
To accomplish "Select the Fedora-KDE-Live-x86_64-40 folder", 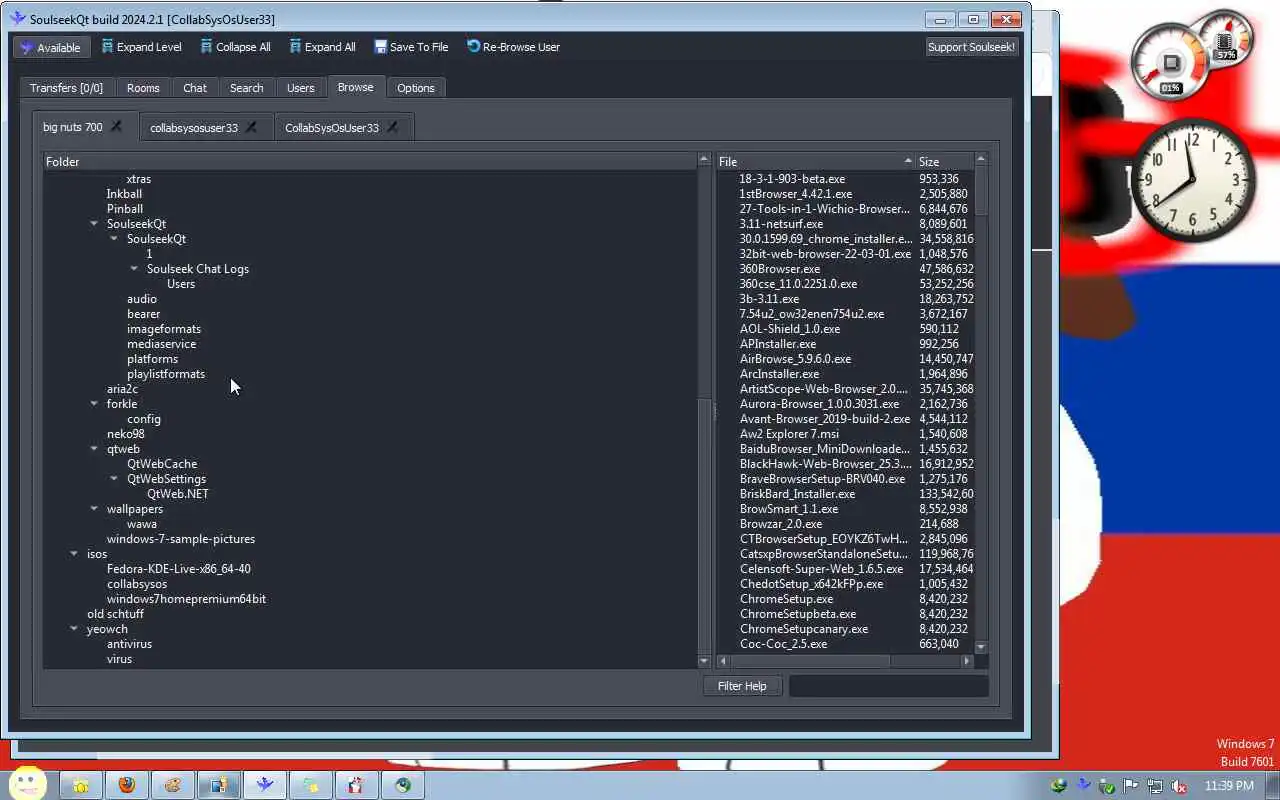I will [x=179, y=569].
